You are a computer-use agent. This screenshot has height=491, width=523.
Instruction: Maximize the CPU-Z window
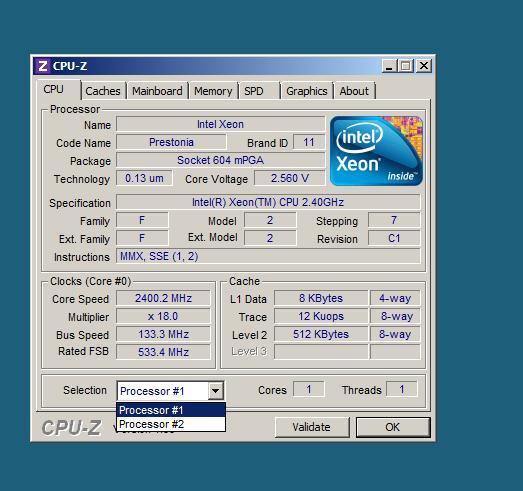(406, 66)
